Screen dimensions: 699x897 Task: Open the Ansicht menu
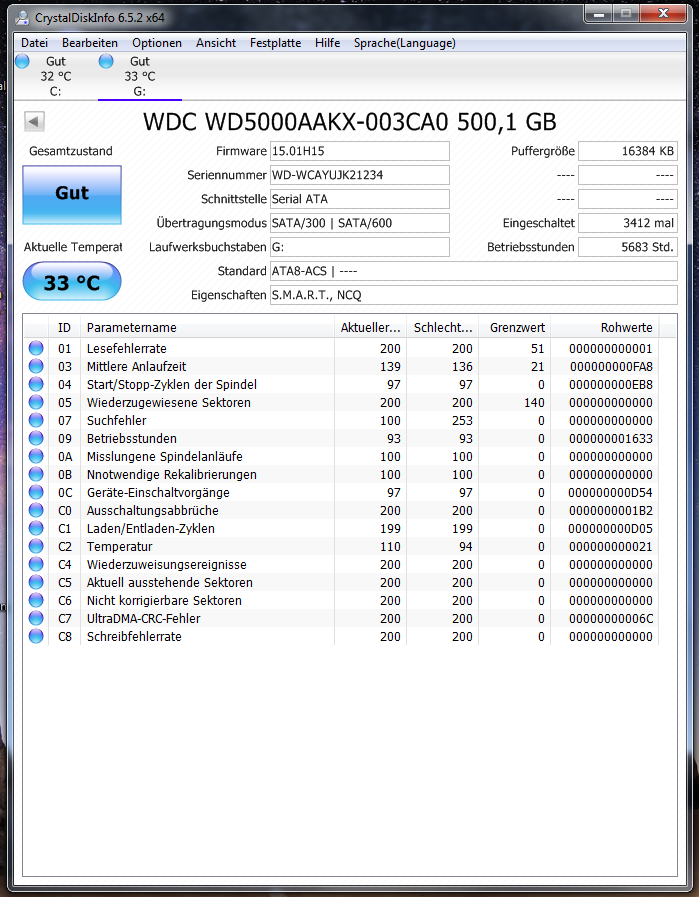point(216,43)
